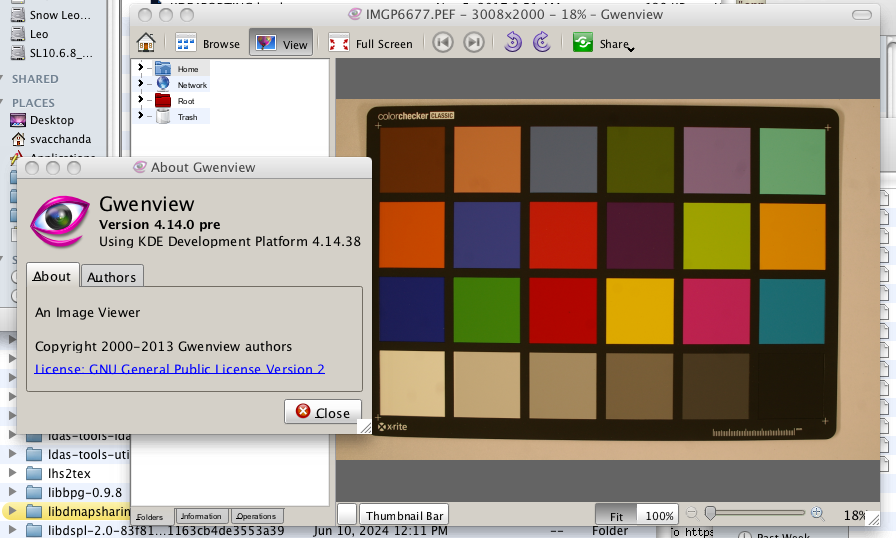The width and height of the screenshot is (896, 538).
Task: Open the GNU General Public License link
Action: (x=179, y=369)
